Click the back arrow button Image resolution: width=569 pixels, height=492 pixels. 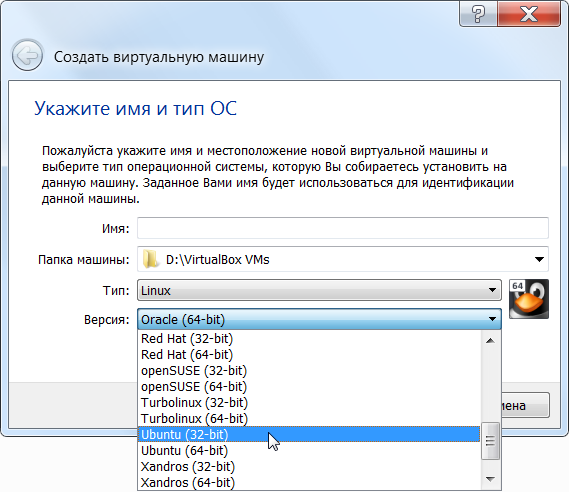pyautogui.click(x=27, y=56)
